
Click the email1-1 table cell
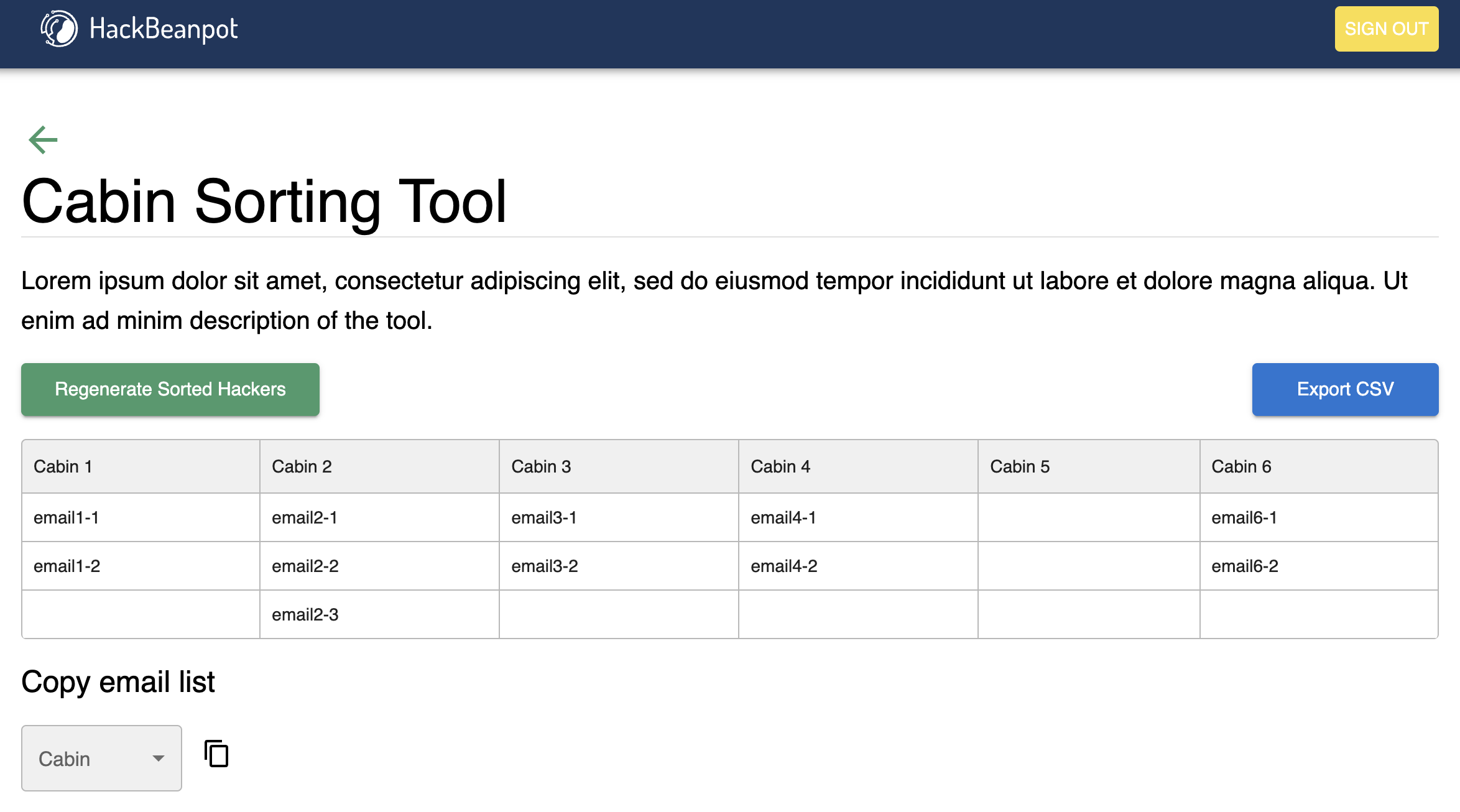pos(66,517)
